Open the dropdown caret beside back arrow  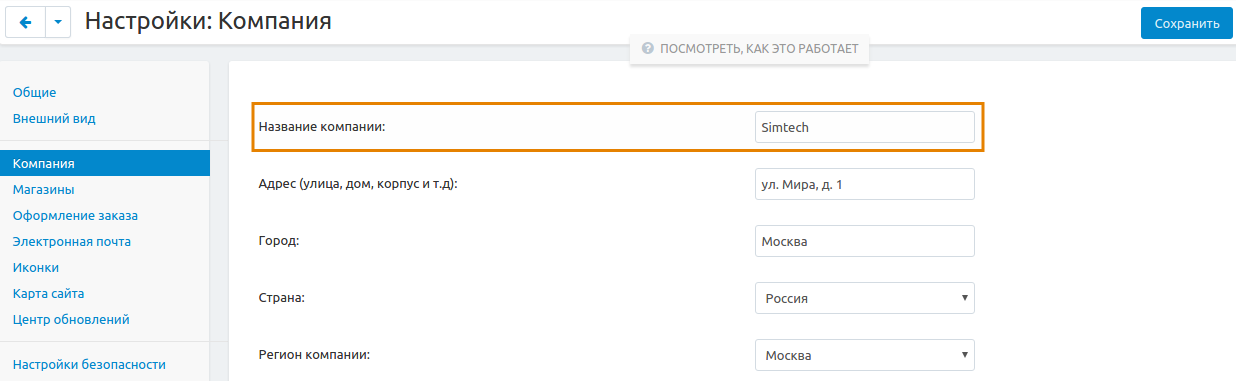coord(58,22)
